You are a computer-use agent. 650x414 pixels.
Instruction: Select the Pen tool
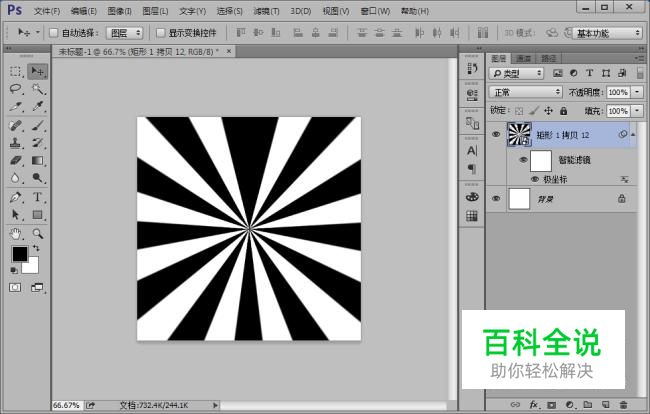pos(15,197)
